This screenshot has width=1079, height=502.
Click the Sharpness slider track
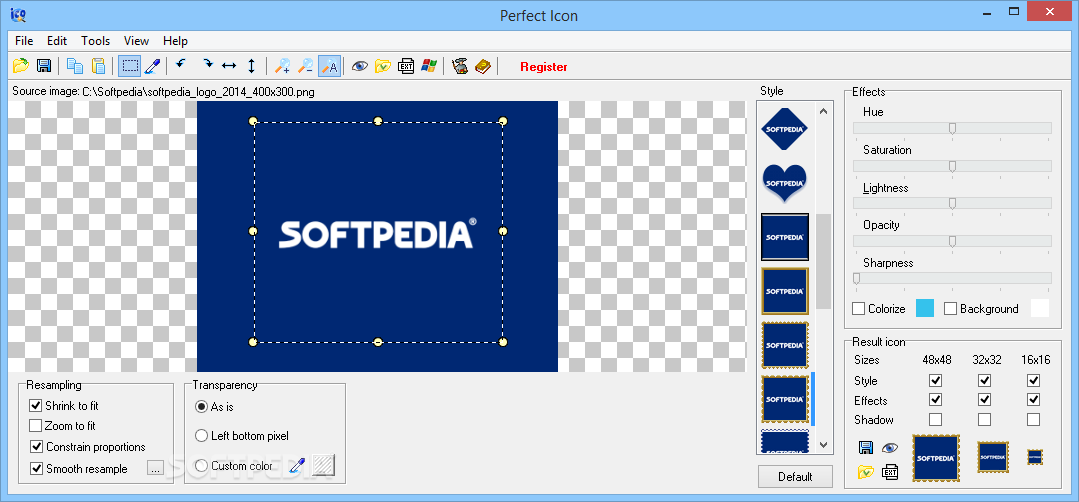[952, 278]
